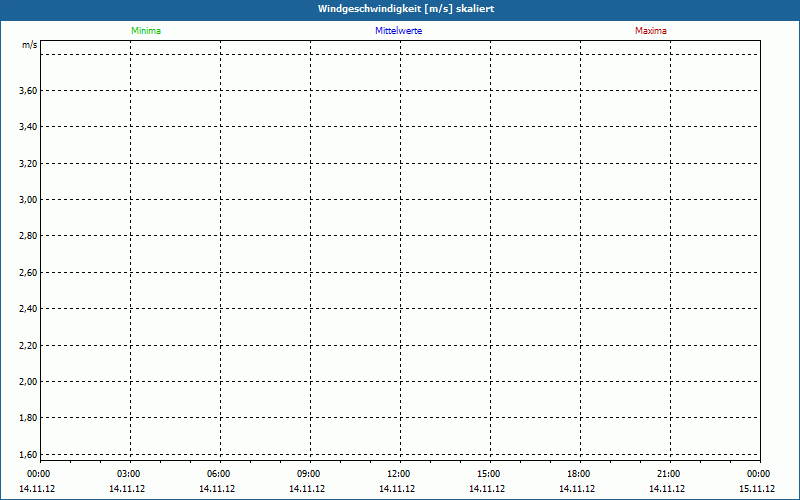This screenshot has height=500, width=800.
Task: Click the 2,20 y-axis value
Action: (28, 346)
